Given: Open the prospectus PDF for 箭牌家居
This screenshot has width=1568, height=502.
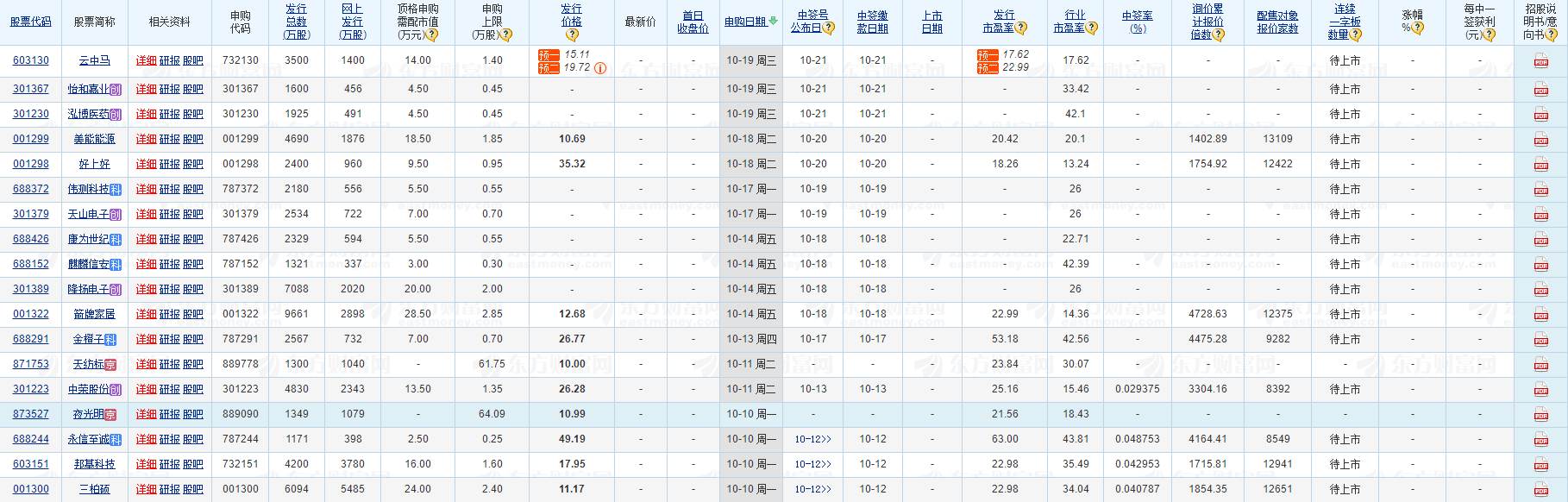Looking at the screenshot, I should [x=1540, y=315].
